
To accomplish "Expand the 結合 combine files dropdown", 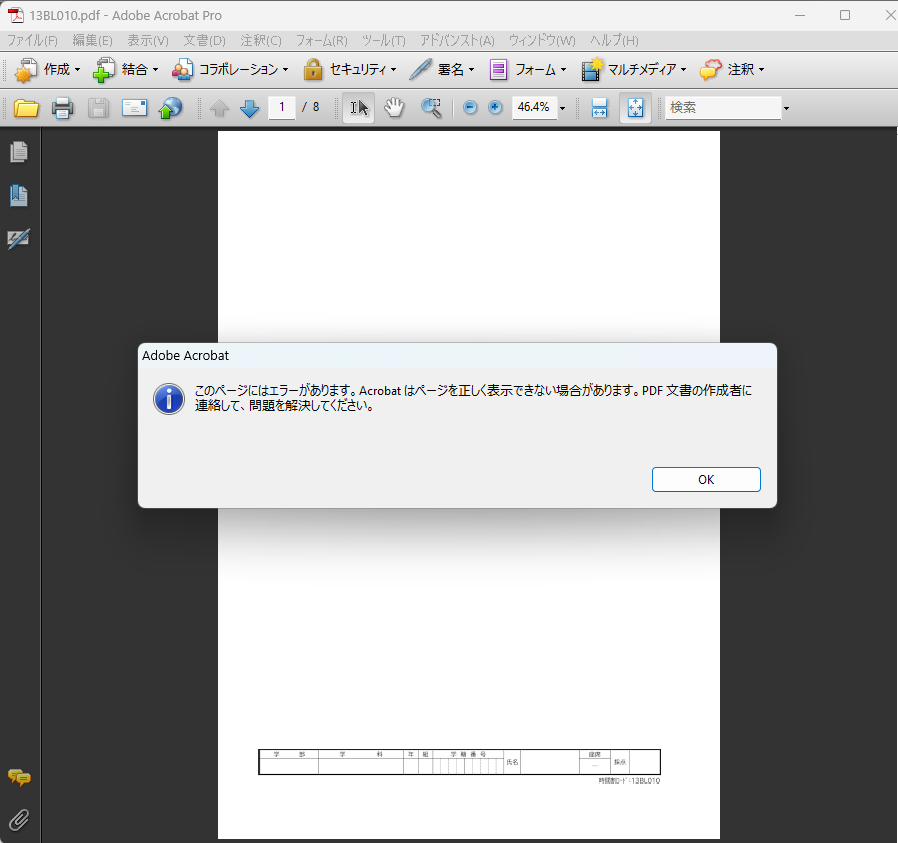I will point(155,70).
